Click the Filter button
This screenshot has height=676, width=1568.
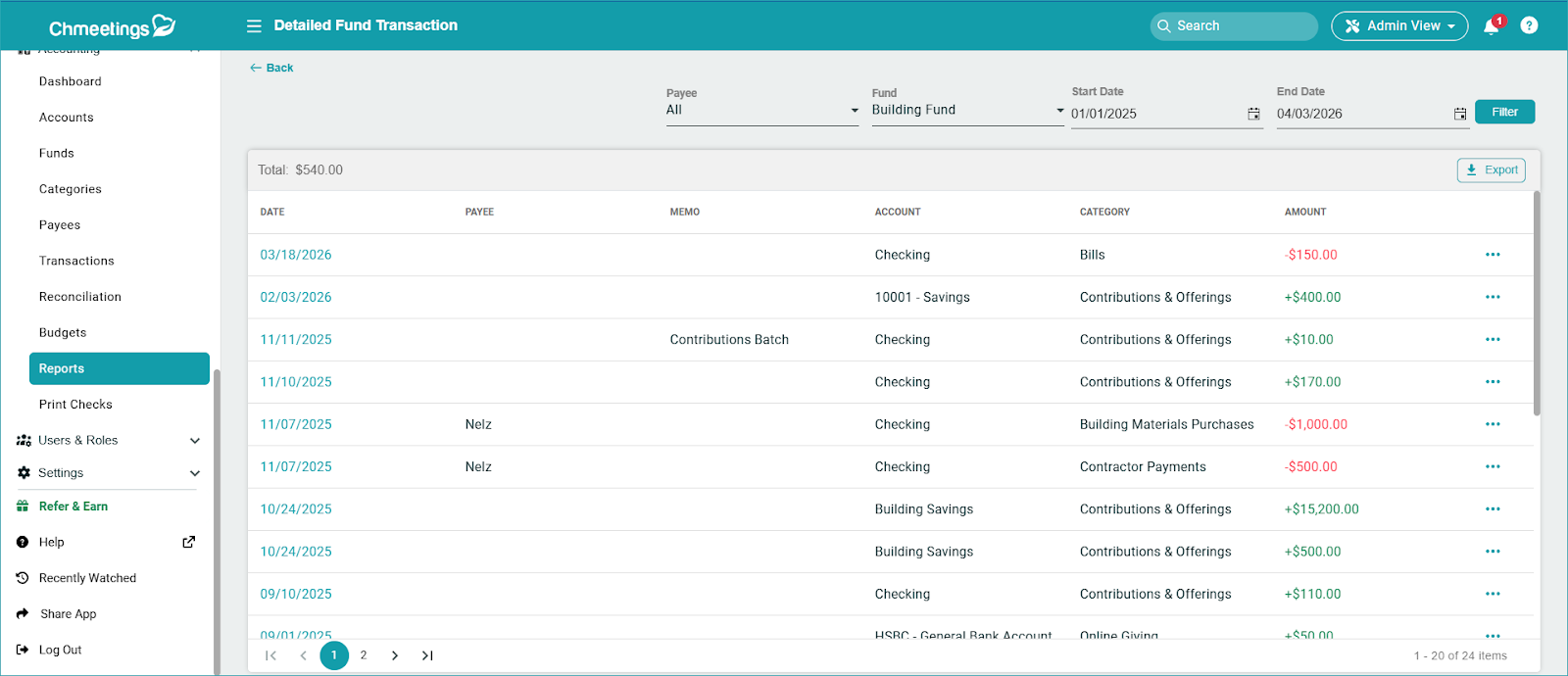[x=1504, y=112]
